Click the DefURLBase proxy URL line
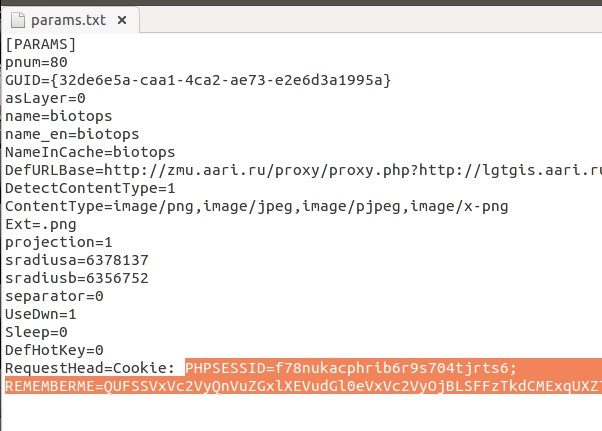 [x=300, y=170]
